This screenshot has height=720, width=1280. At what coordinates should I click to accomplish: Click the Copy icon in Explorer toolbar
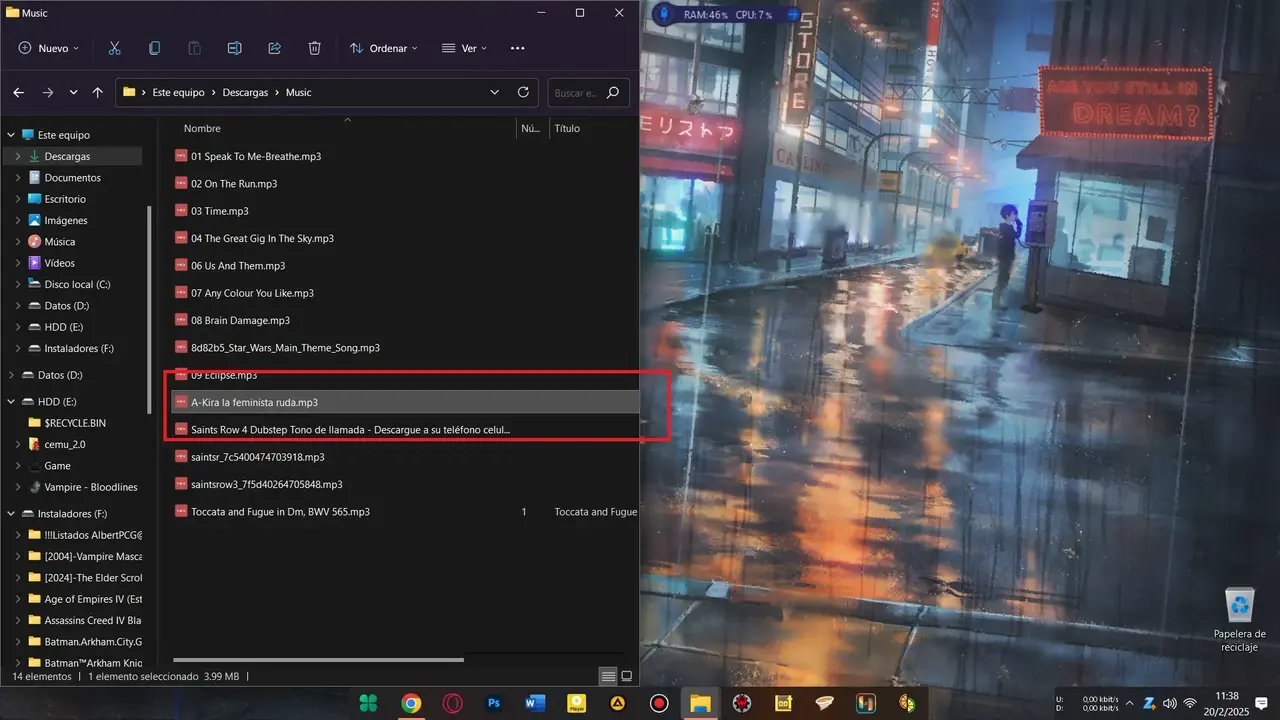pos(154,48)
